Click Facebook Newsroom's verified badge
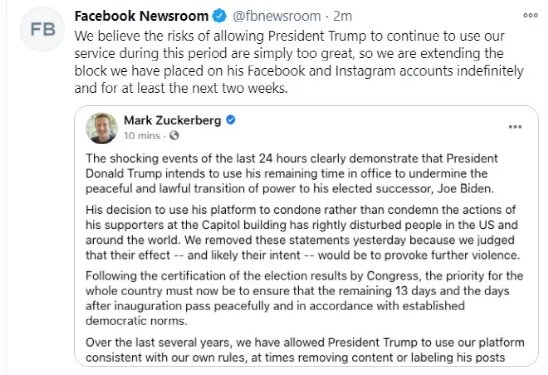 pos(219,16)
